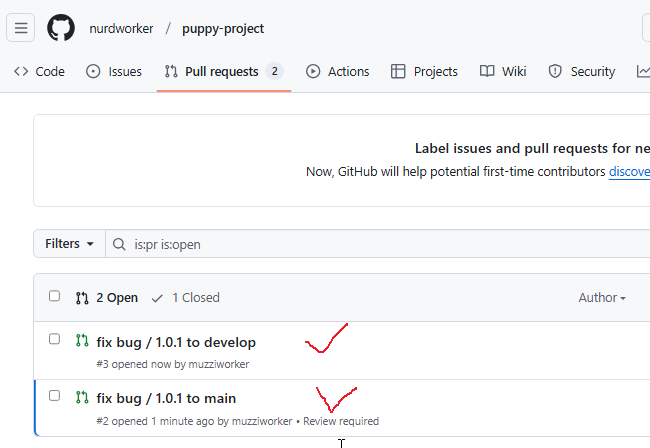The width and height of the screenshot is (650, 448).
Task: Open the puppy-project repository link
Action: [223, 29]
